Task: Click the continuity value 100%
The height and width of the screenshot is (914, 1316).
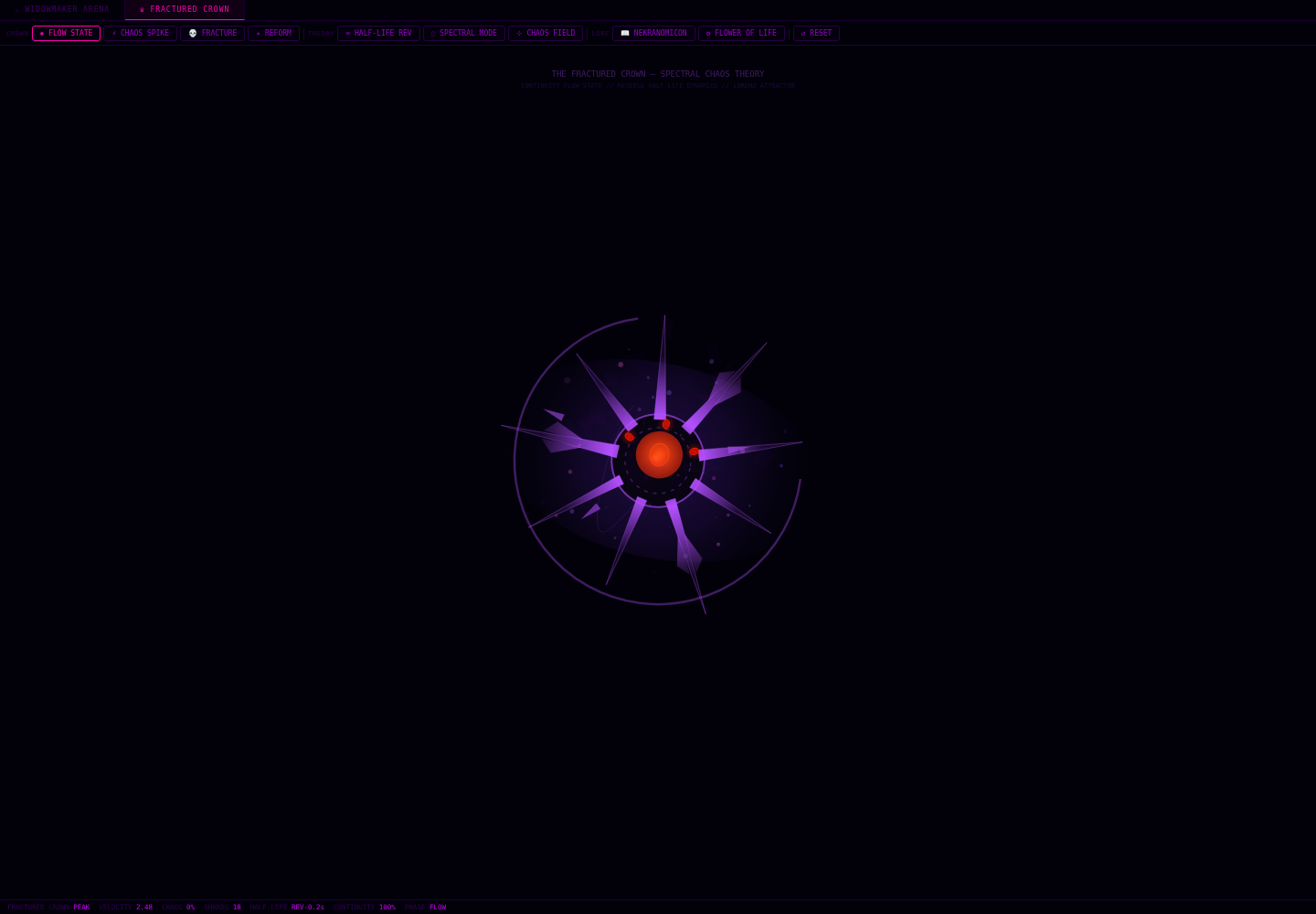Action: pos(387,908)
